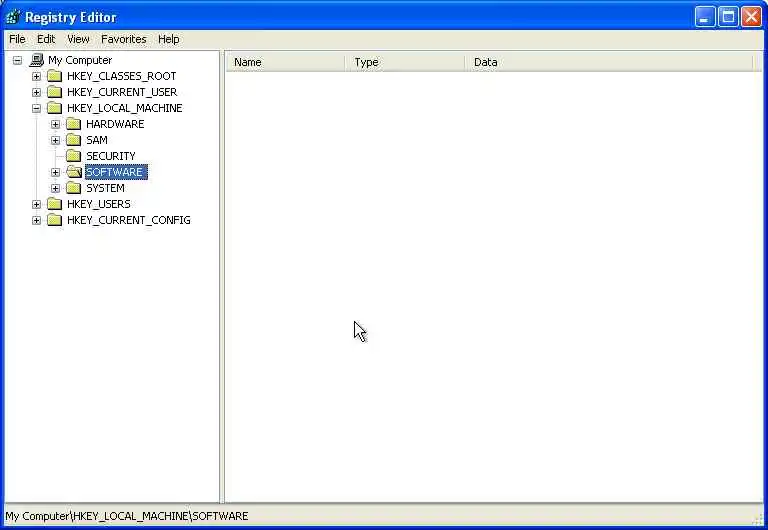Select the HKEY_CURRENT_USER label
This screenshot has width=768, height=530.
(122, 92)
